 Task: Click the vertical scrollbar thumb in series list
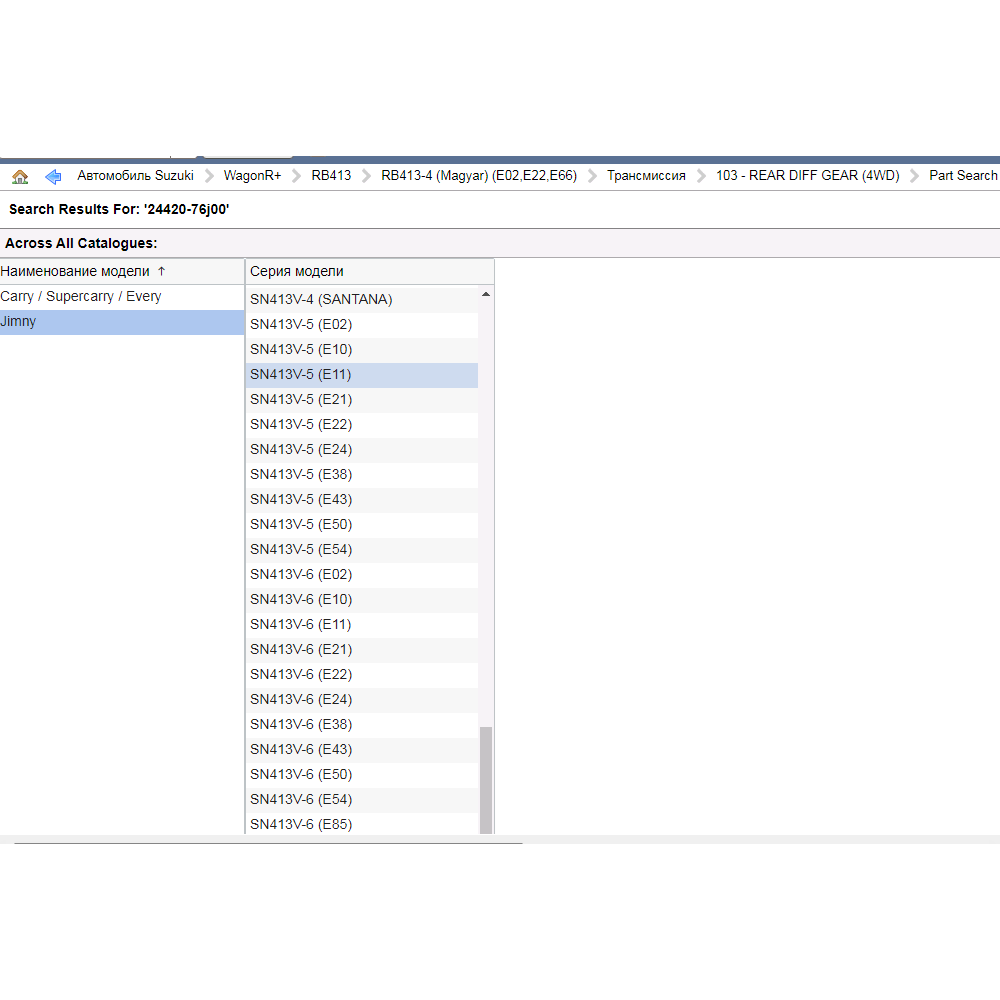[x=486, y=780]
